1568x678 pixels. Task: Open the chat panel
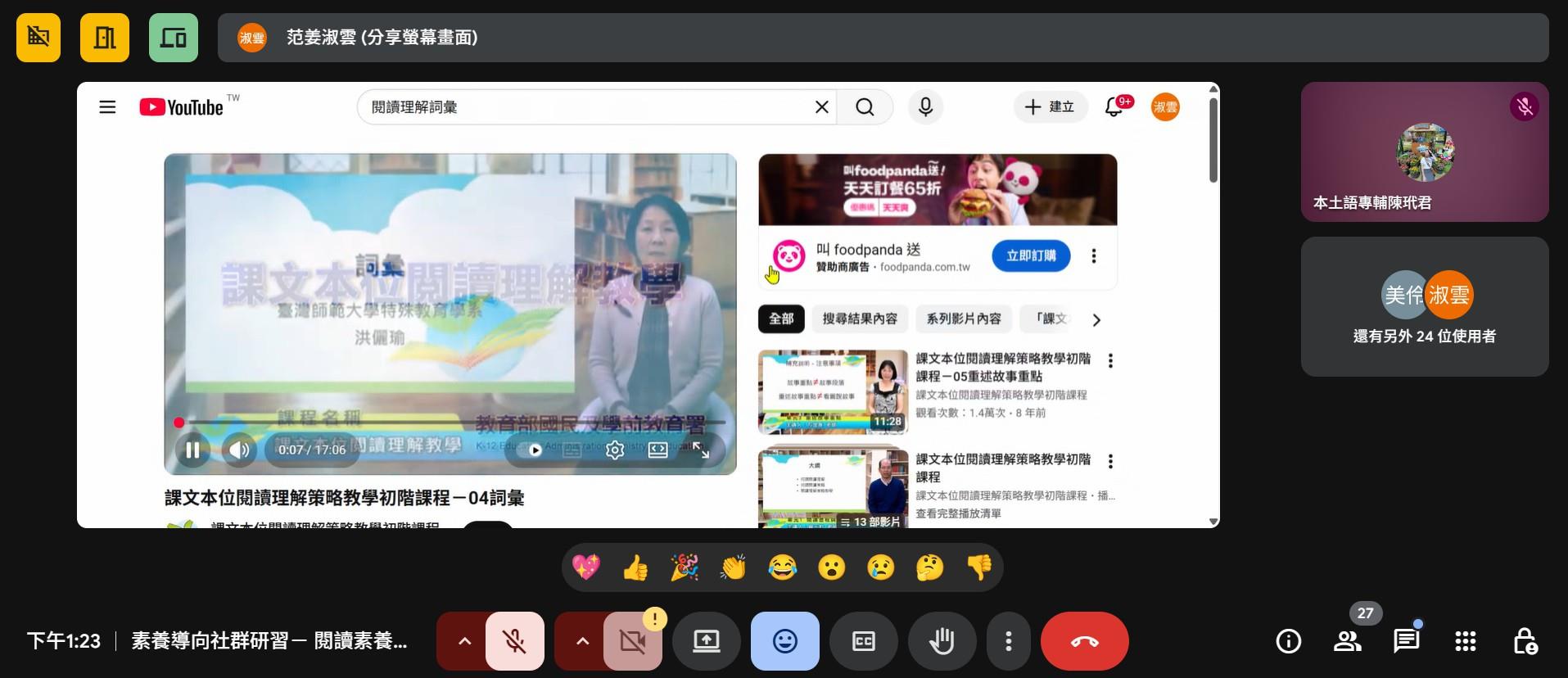coord(1406,641)
